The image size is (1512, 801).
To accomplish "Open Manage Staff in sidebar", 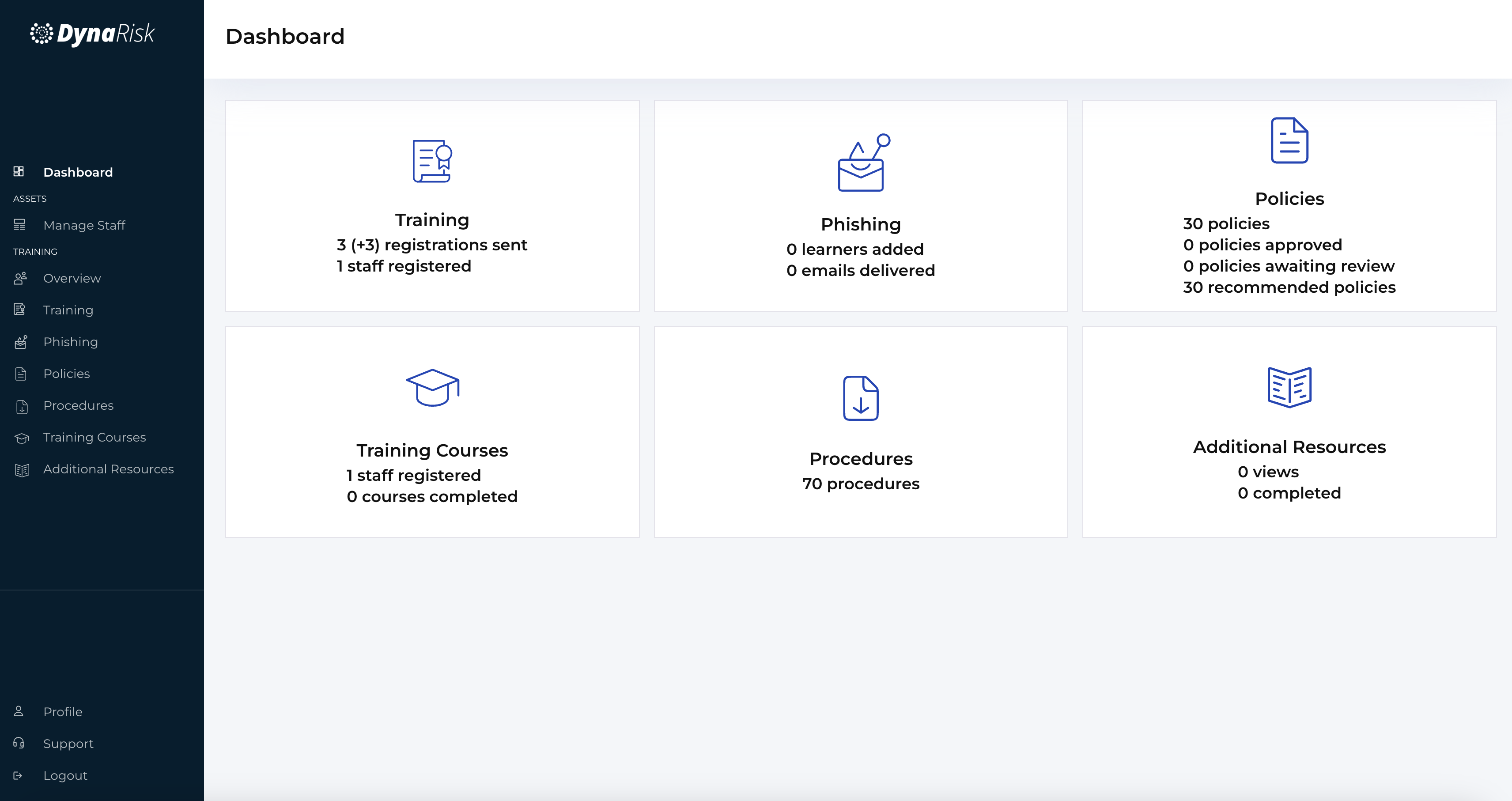I will tap(84, 225).
